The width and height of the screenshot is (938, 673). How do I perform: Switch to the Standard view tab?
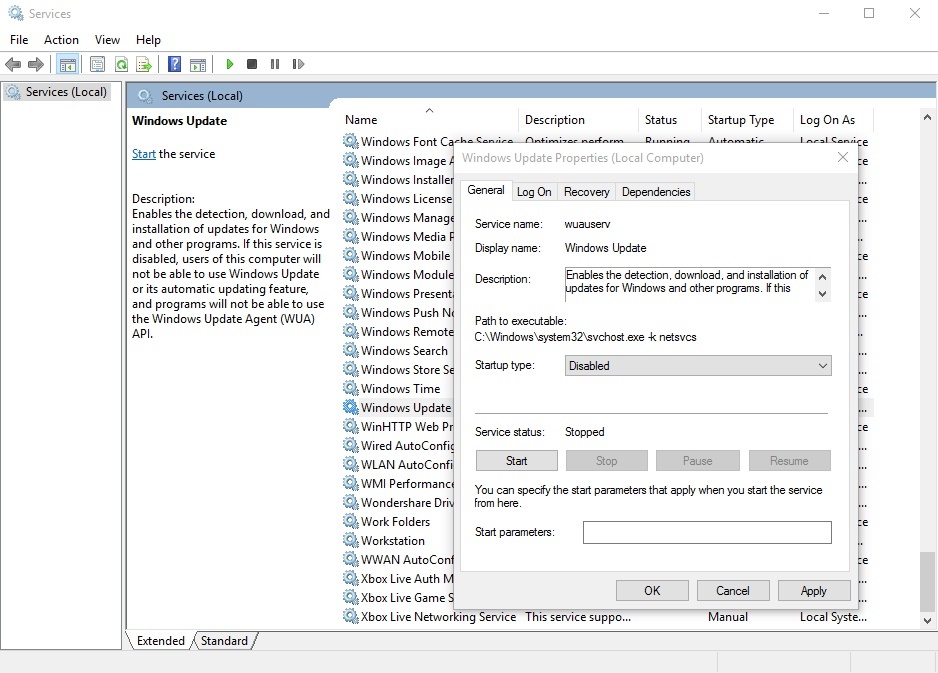pos(224,640)
